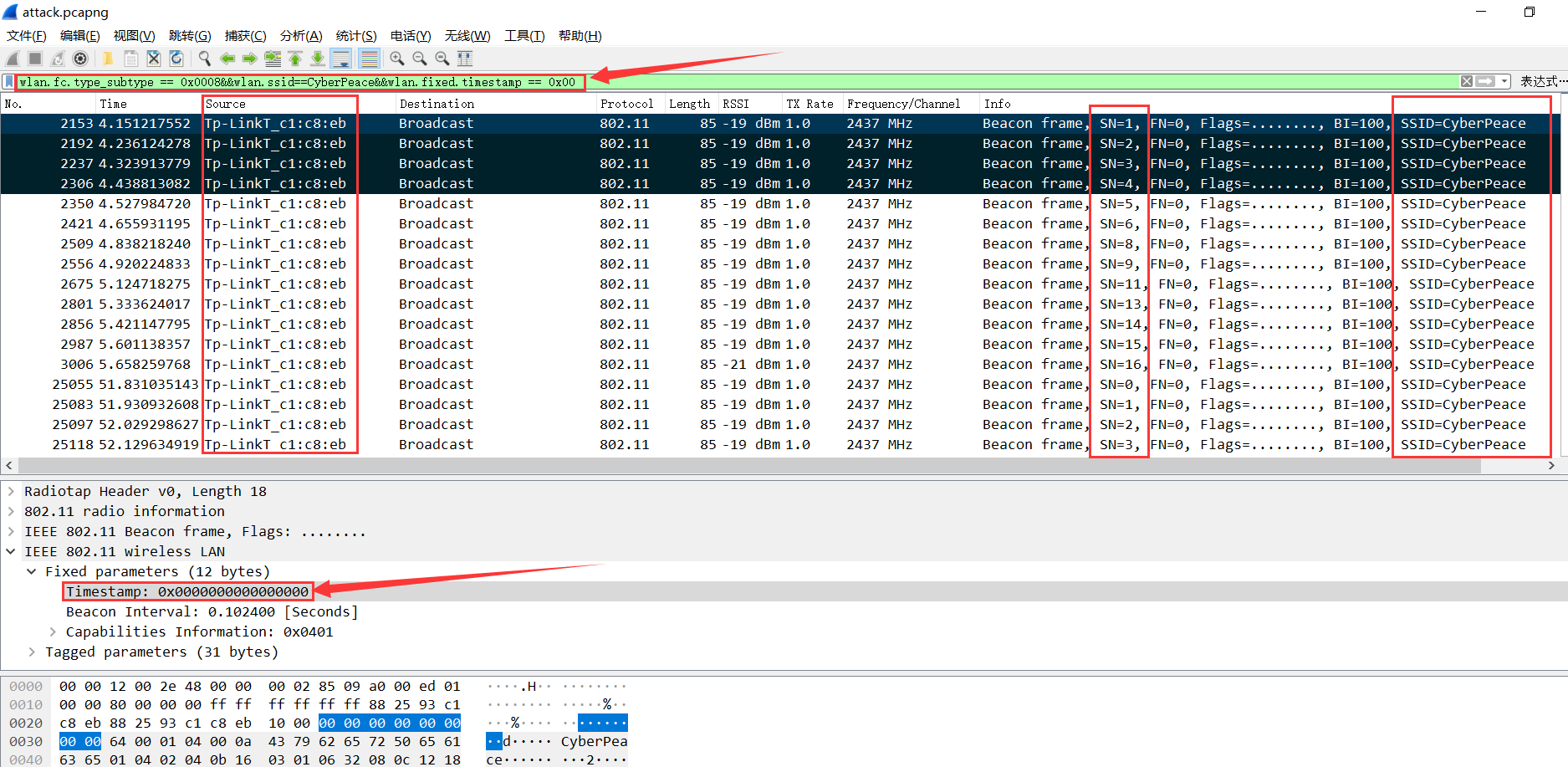1568x767 pixels.
Task: Open the 统计(S) menu
Action: pos(356,36)
